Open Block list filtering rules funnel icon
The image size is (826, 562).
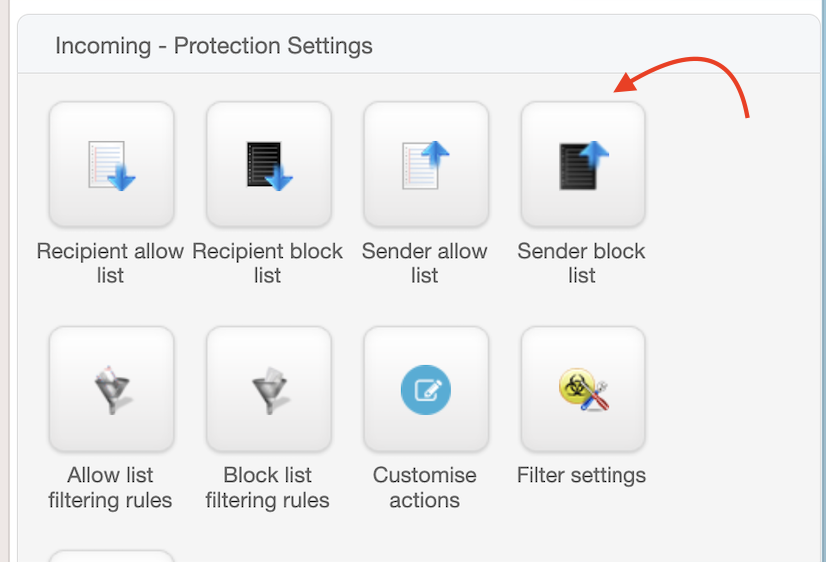[x=269, y=389]
